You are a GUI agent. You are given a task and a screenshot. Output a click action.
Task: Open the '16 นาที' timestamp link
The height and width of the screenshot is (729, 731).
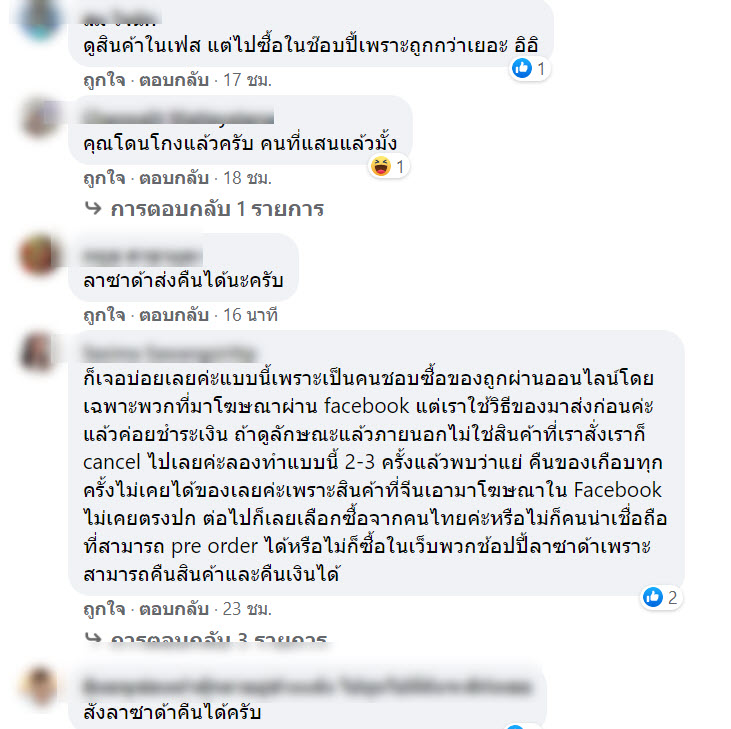(250, 315)
